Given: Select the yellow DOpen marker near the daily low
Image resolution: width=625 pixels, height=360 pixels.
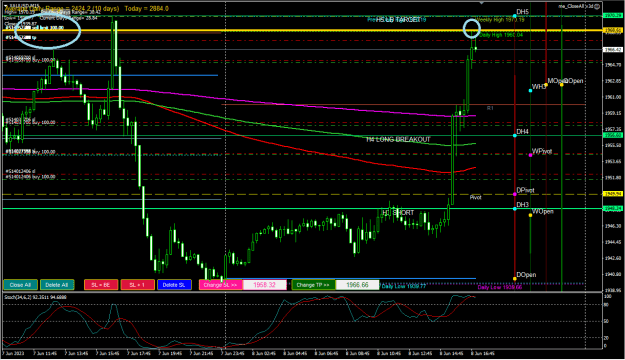Looking at the screenshot, I should pos(515,279).
